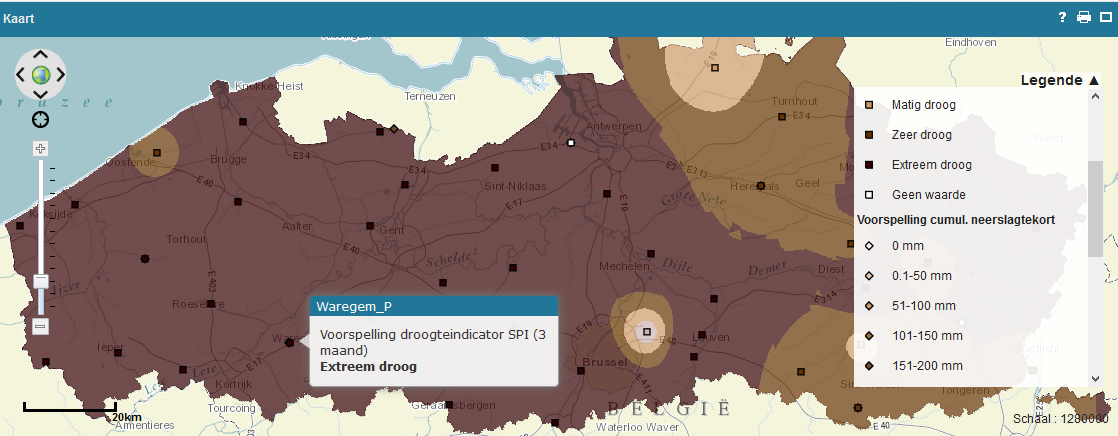Click the locate-me crosshair icon
Viewport: 1118px width, 436px height.
(40, 119)
